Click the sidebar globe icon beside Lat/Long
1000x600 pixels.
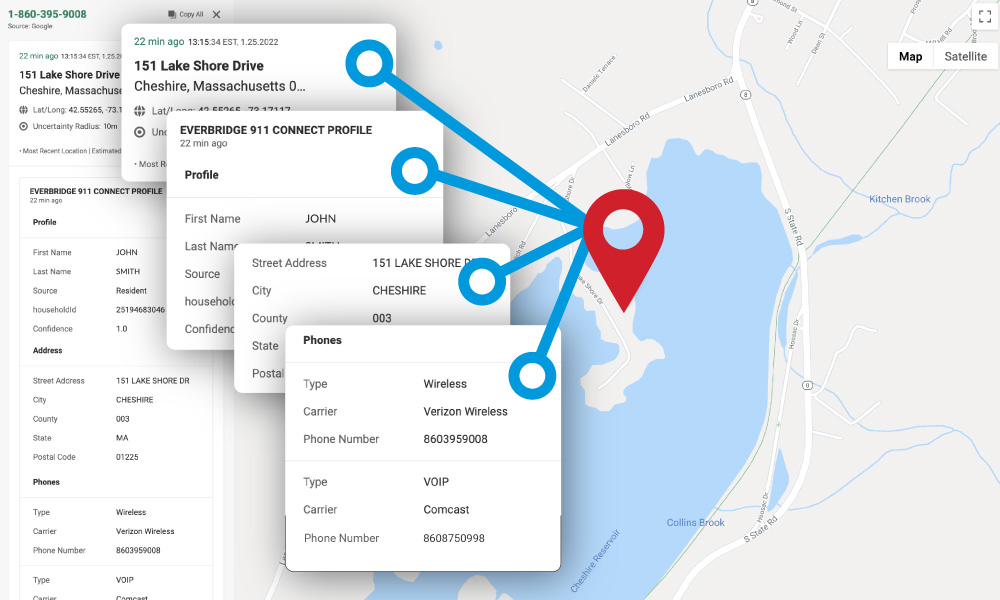24,110
